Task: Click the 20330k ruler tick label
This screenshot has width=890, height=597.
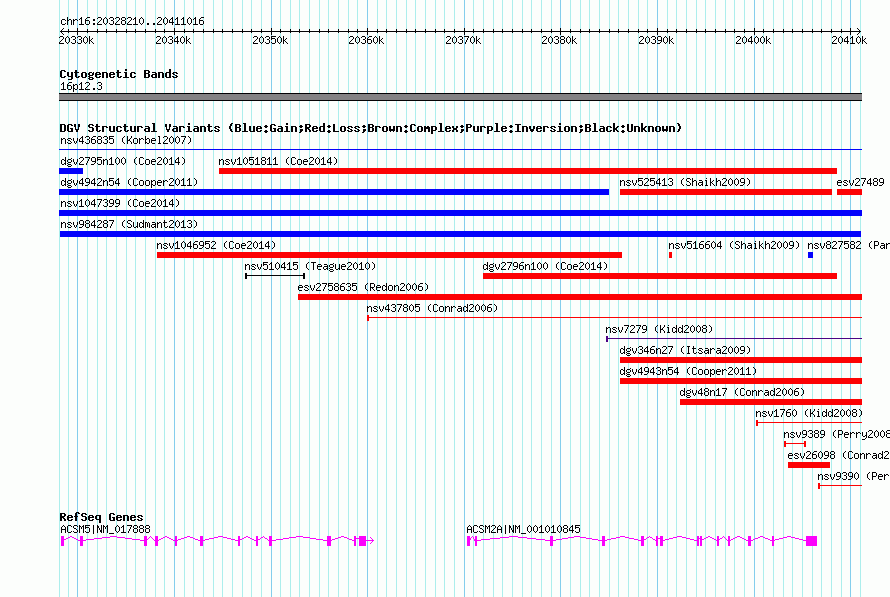Action: pyautogui.click(x=77, y=40)
